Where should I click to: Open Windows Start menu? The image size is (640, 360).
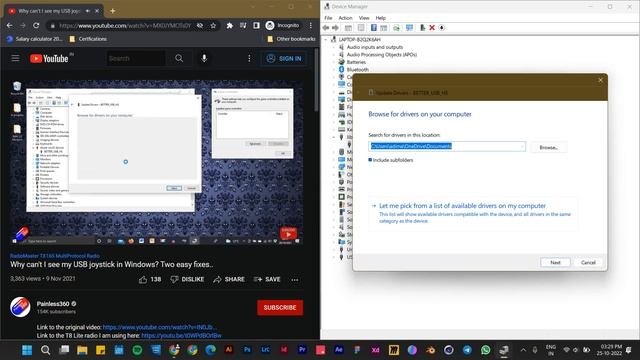(x=27, y=350)
